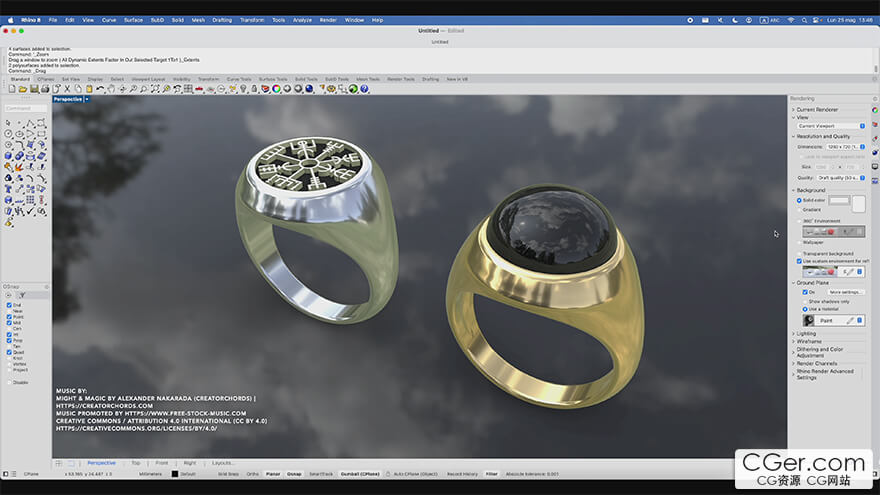
Task: Click the Cut scissors icon
Action: click(67, 89)
